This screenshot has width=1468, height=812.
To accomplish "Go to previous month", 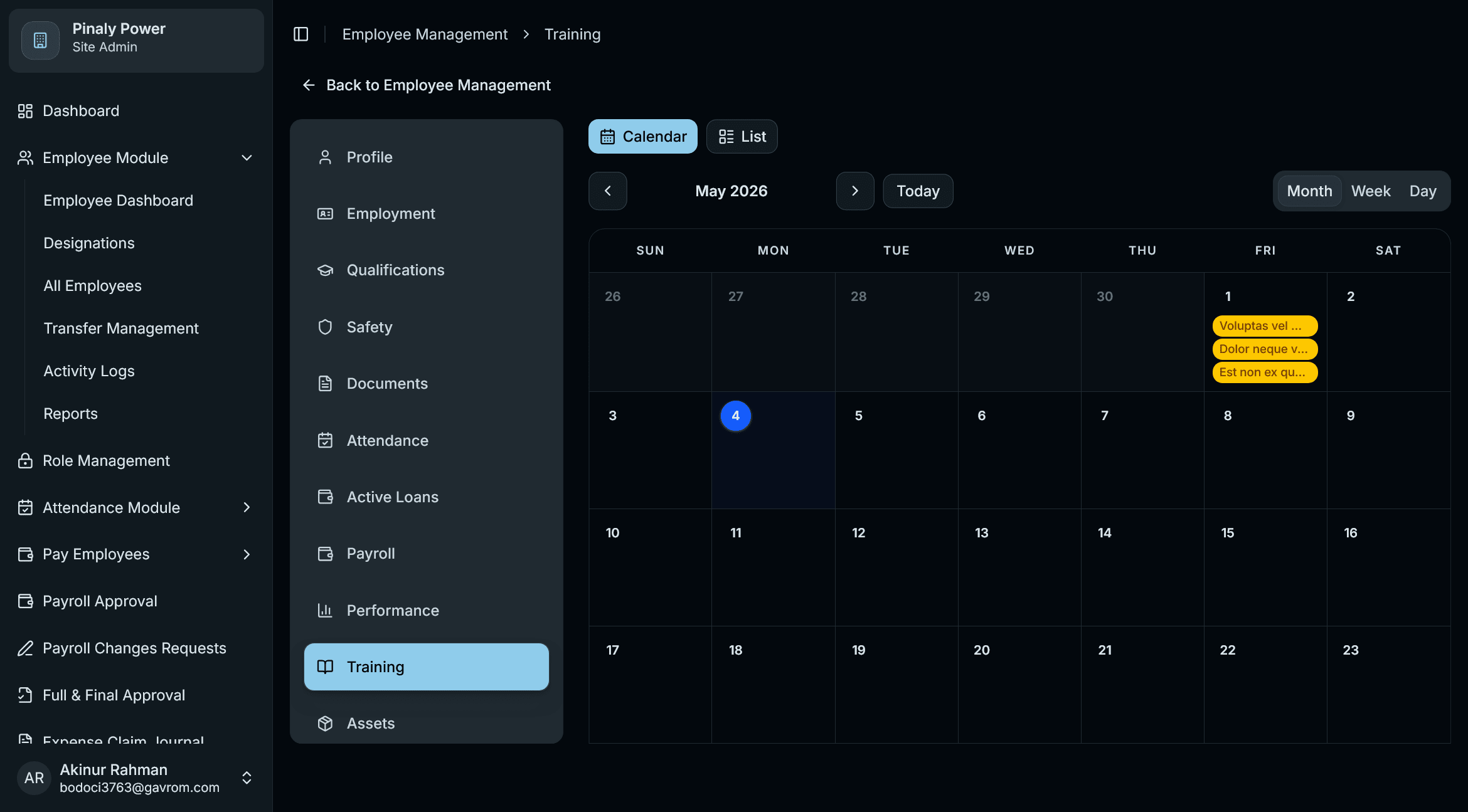I will click(x=607, y=191).
